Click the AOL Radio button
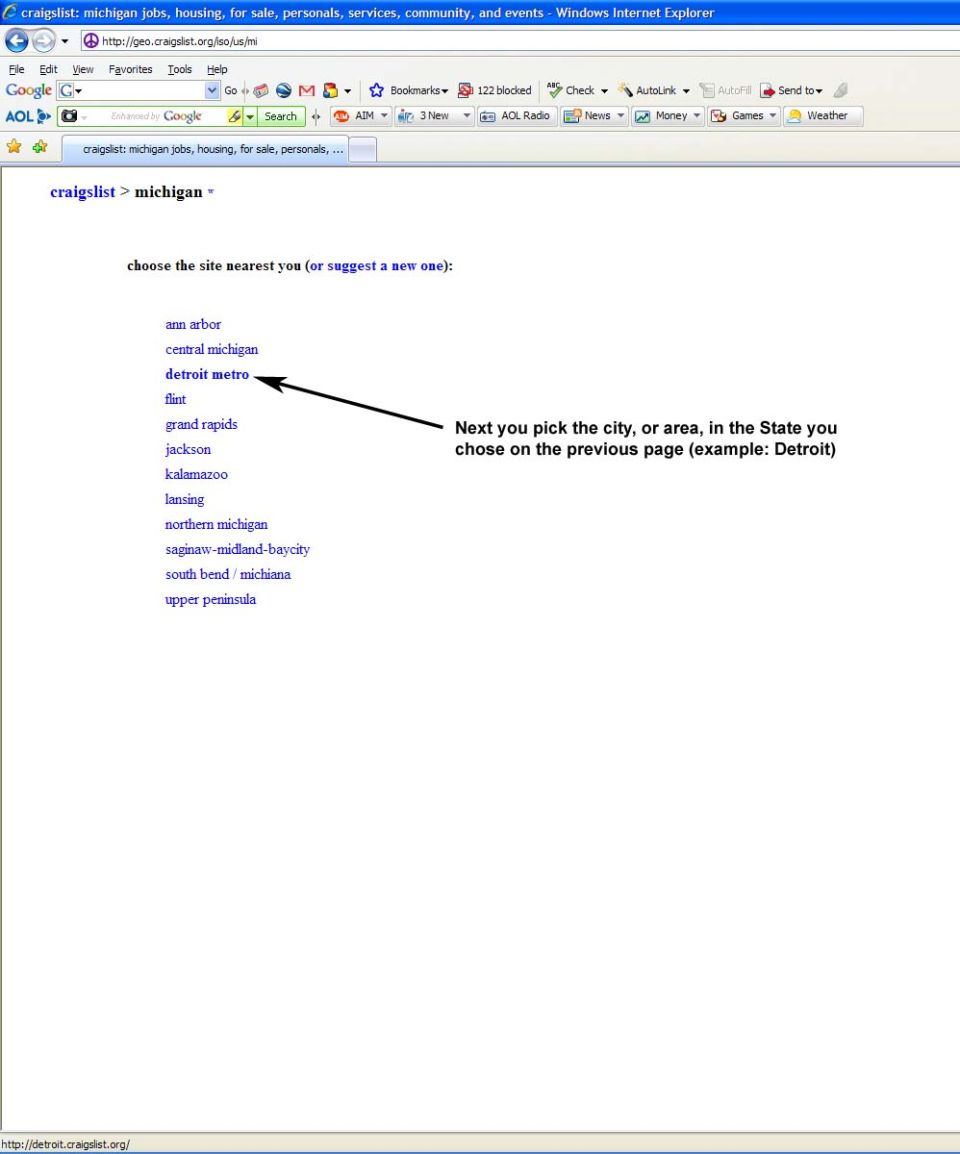960x1154 pixels. [517, 116]
